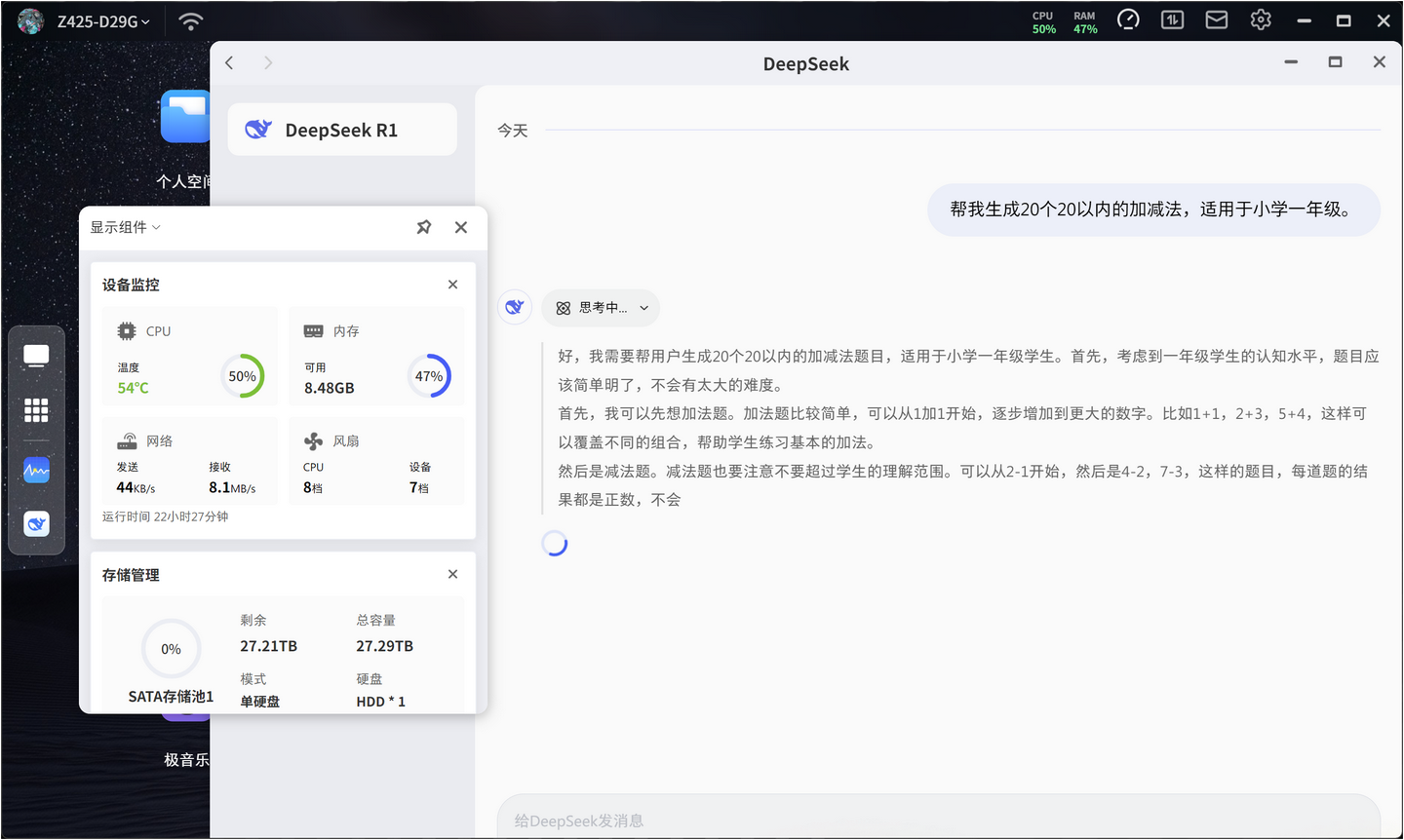Click the desktop monitor icon in the dock
This screenshot has width=1404, height=840.
click(36, 356)
